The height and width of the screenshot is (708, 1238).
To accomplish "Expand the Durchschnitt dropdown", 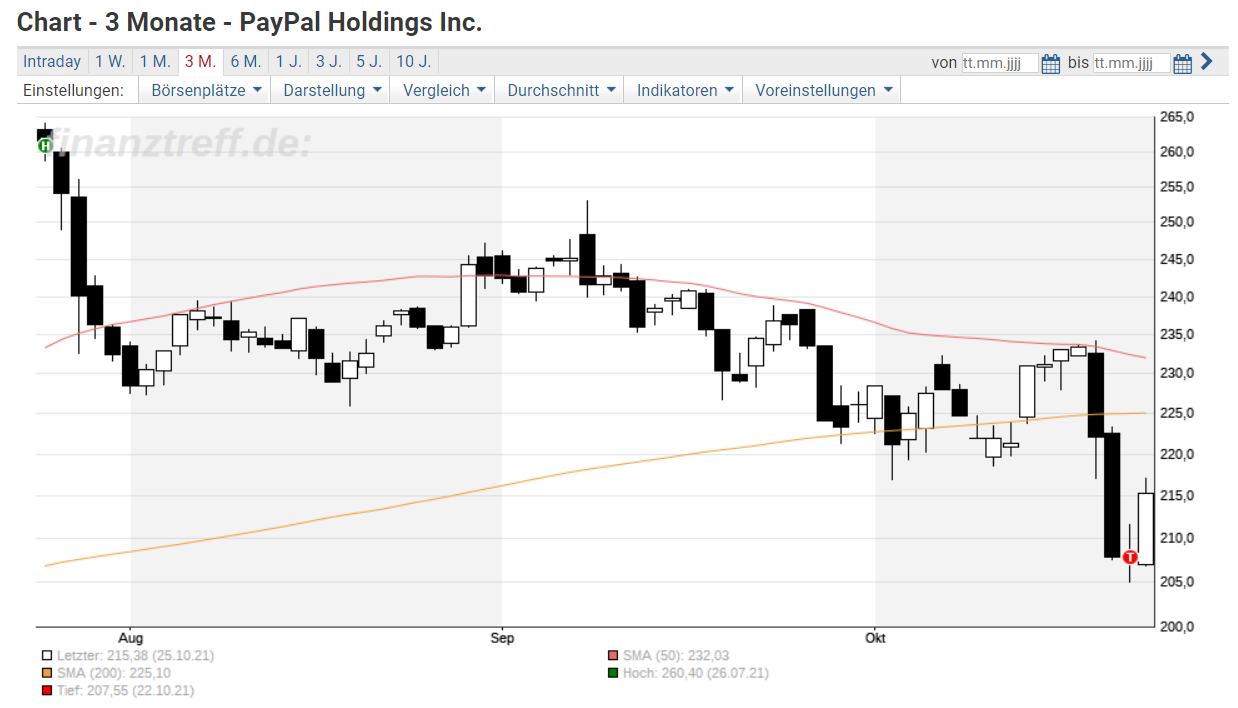I will pyautogui.click(x=561, y=90).
